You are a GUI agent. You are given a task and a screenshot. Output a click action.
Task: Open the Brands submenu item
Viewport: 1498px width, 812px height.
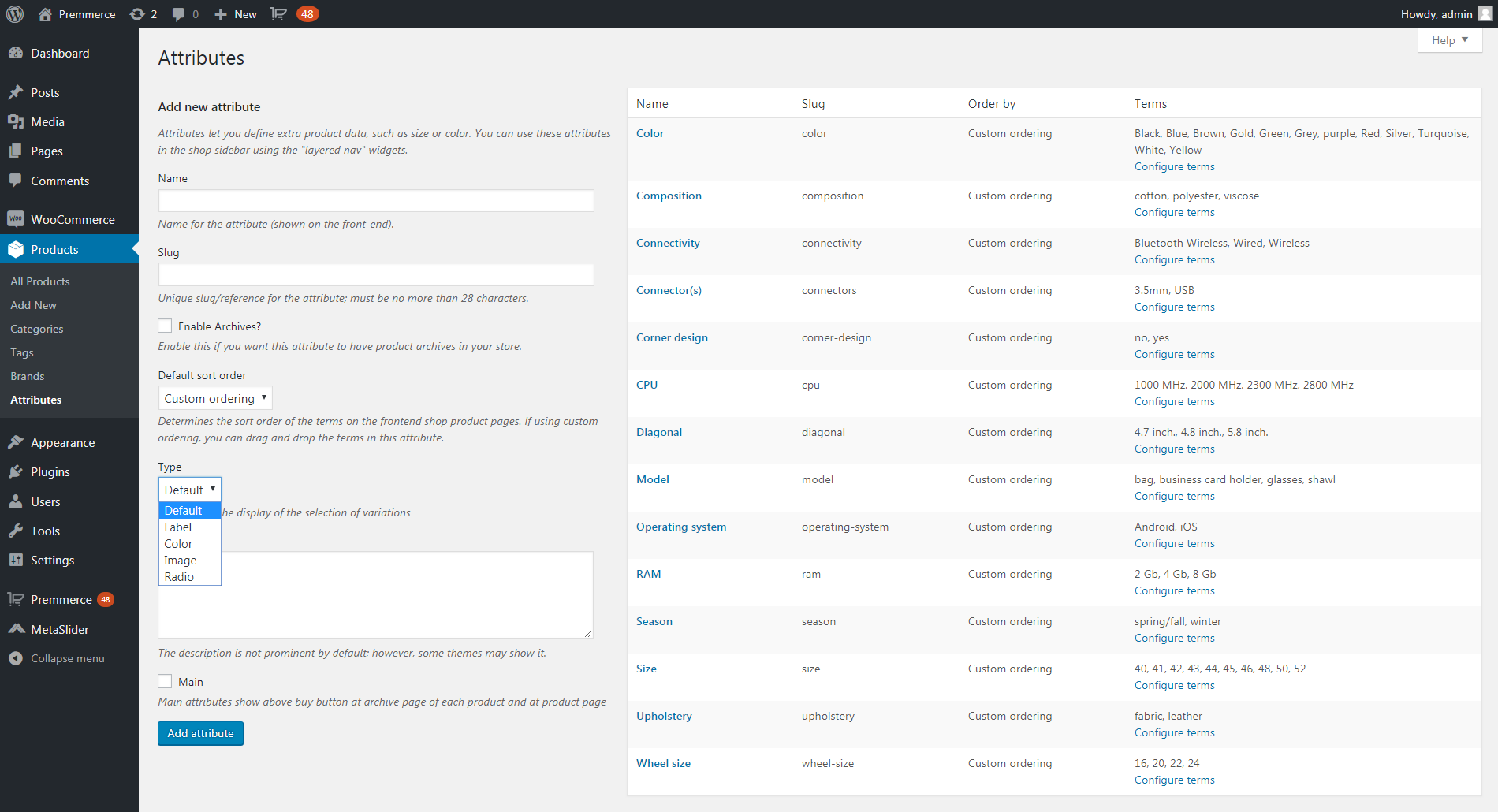(28, 376)
